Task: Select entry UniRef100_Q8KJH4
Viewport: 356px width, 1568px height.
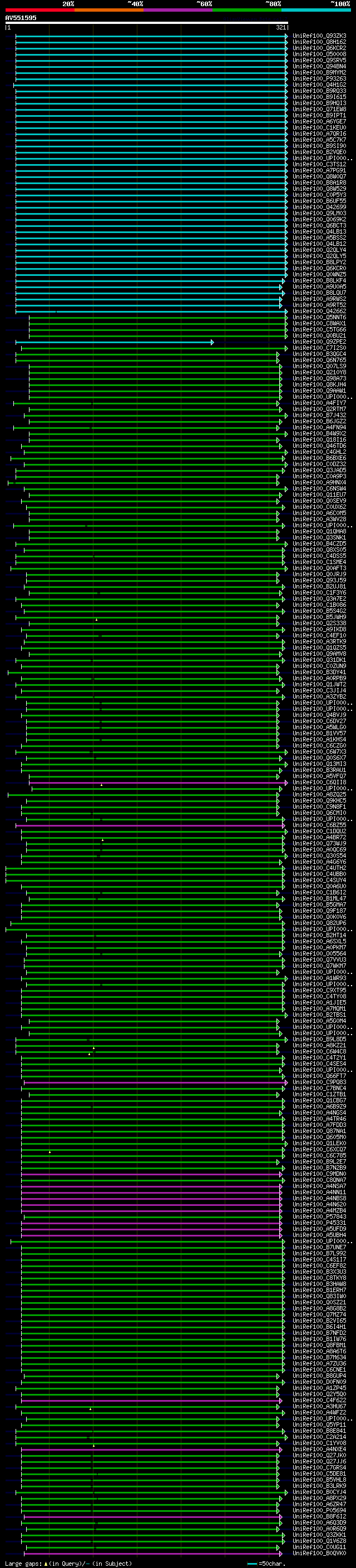Action: tap(319, 385)
